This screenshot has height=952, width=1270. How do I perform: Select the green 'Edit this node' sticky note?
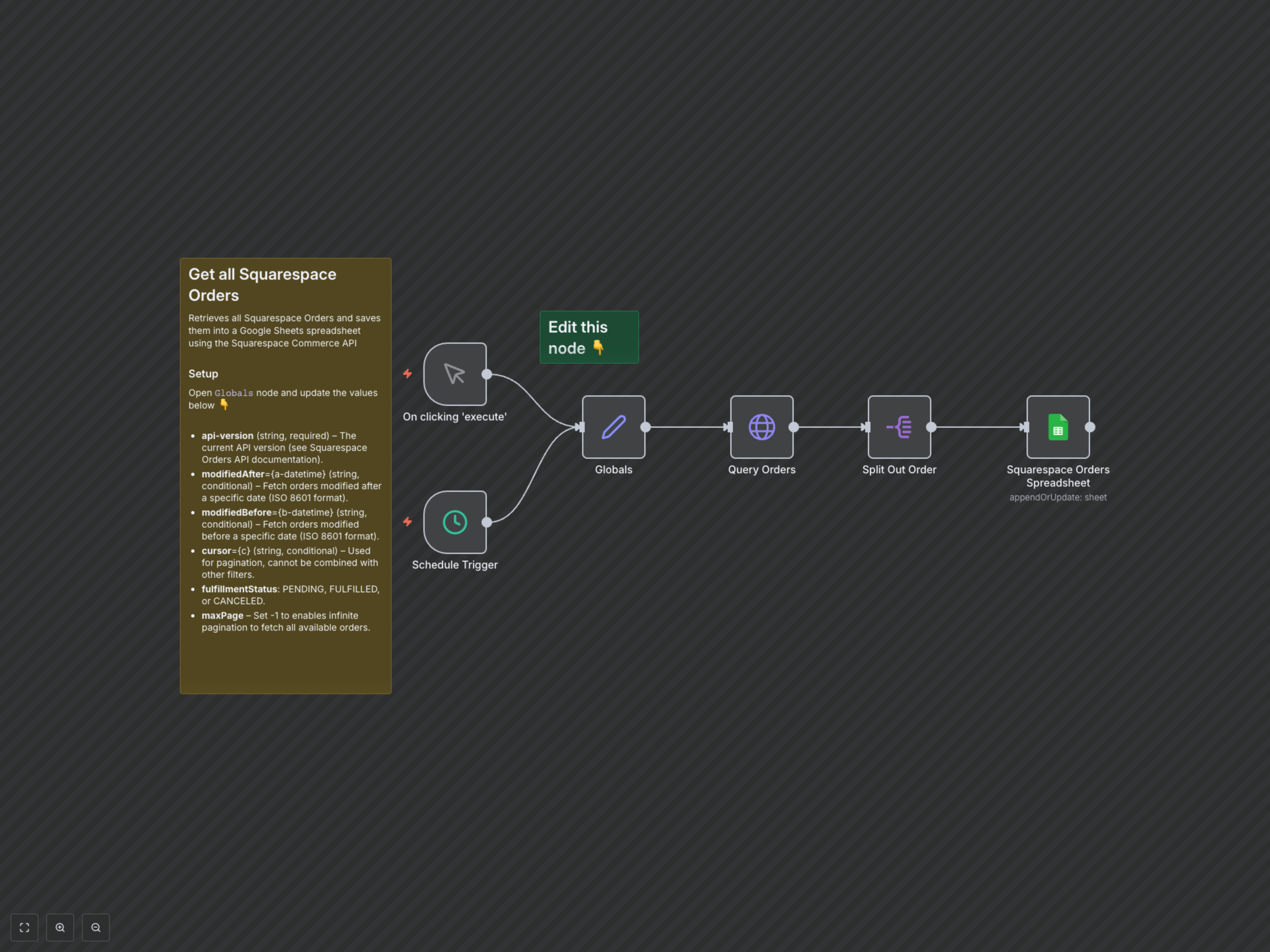click(x=588, y=337)
